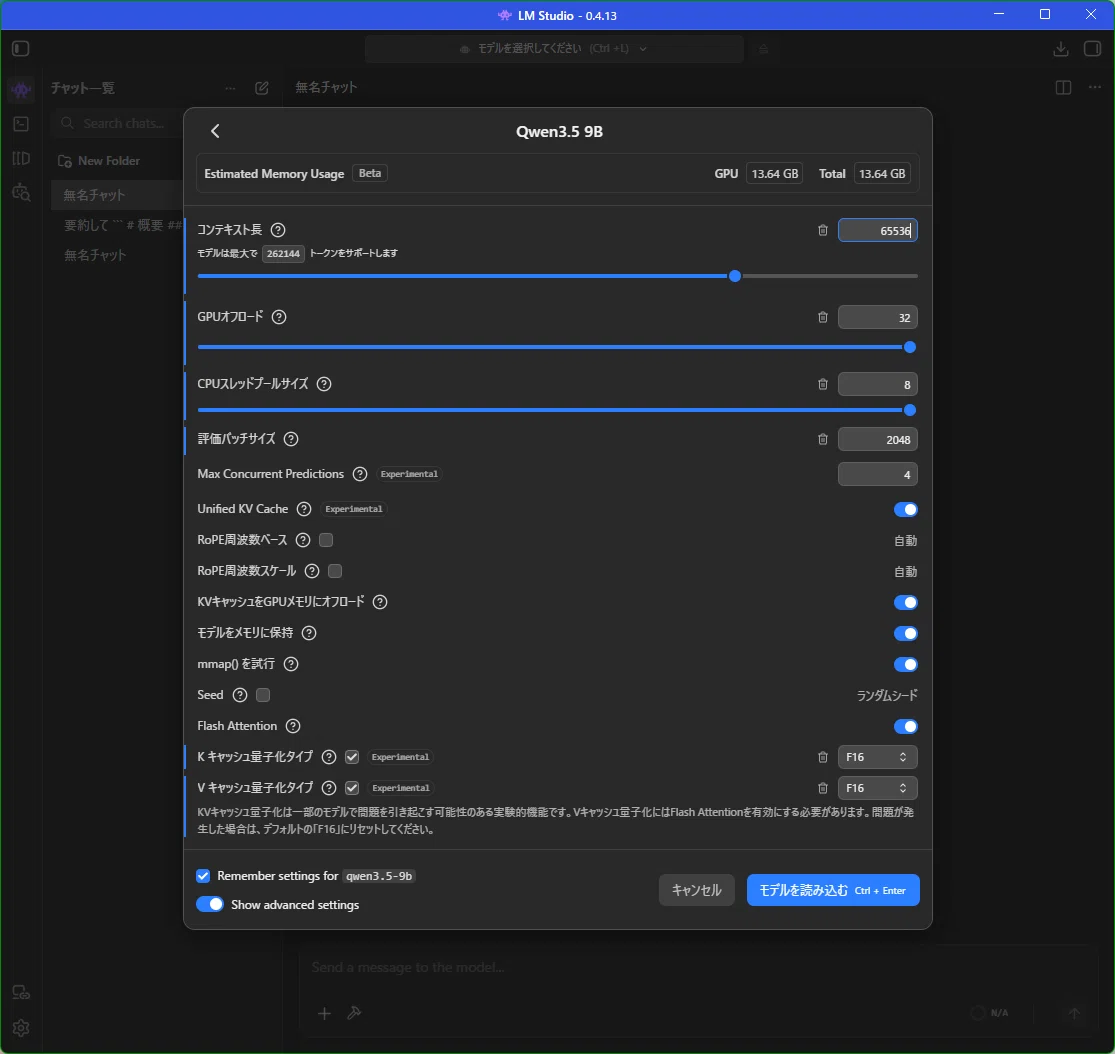Open help for 評価バッチサイズ
Screen dimensions: 1115x1054
point(291,439)
